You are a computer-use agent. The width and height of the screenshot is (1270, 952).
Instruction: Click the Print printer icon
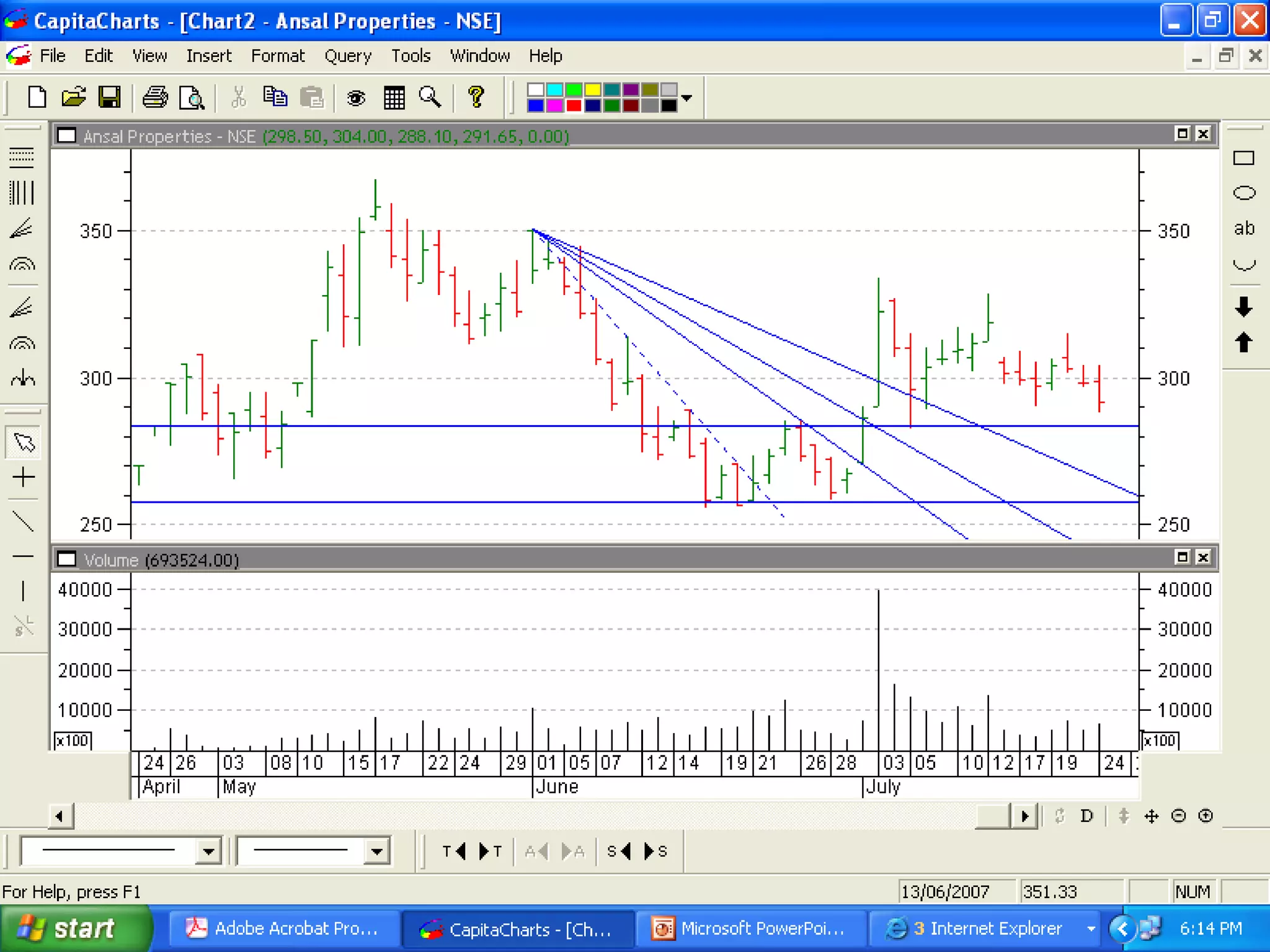coord(154,97)
